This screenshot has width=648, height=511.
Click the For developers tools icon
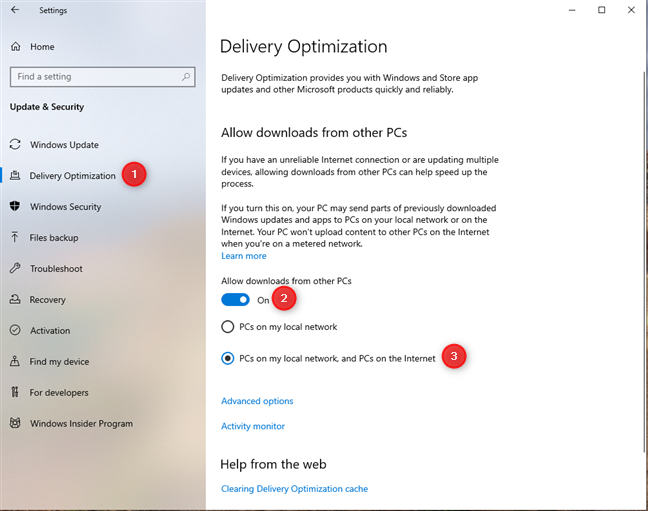[x=15, y=392]
